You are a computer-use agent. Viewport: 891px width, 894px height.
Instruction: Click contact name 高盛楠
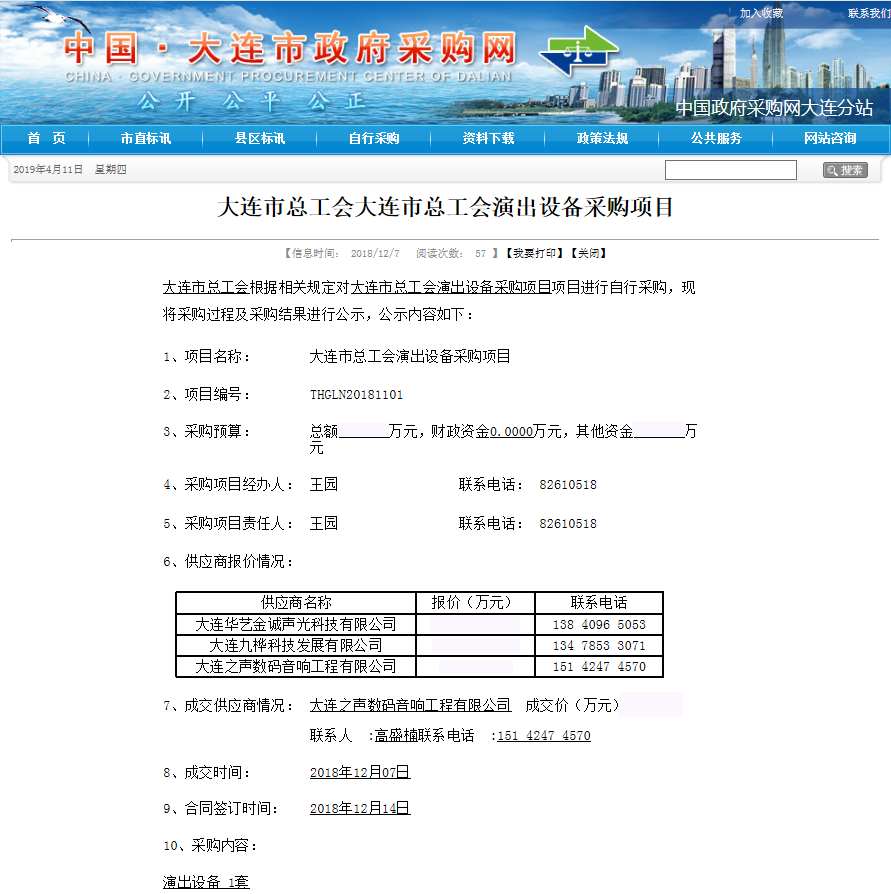coord(396,735)
